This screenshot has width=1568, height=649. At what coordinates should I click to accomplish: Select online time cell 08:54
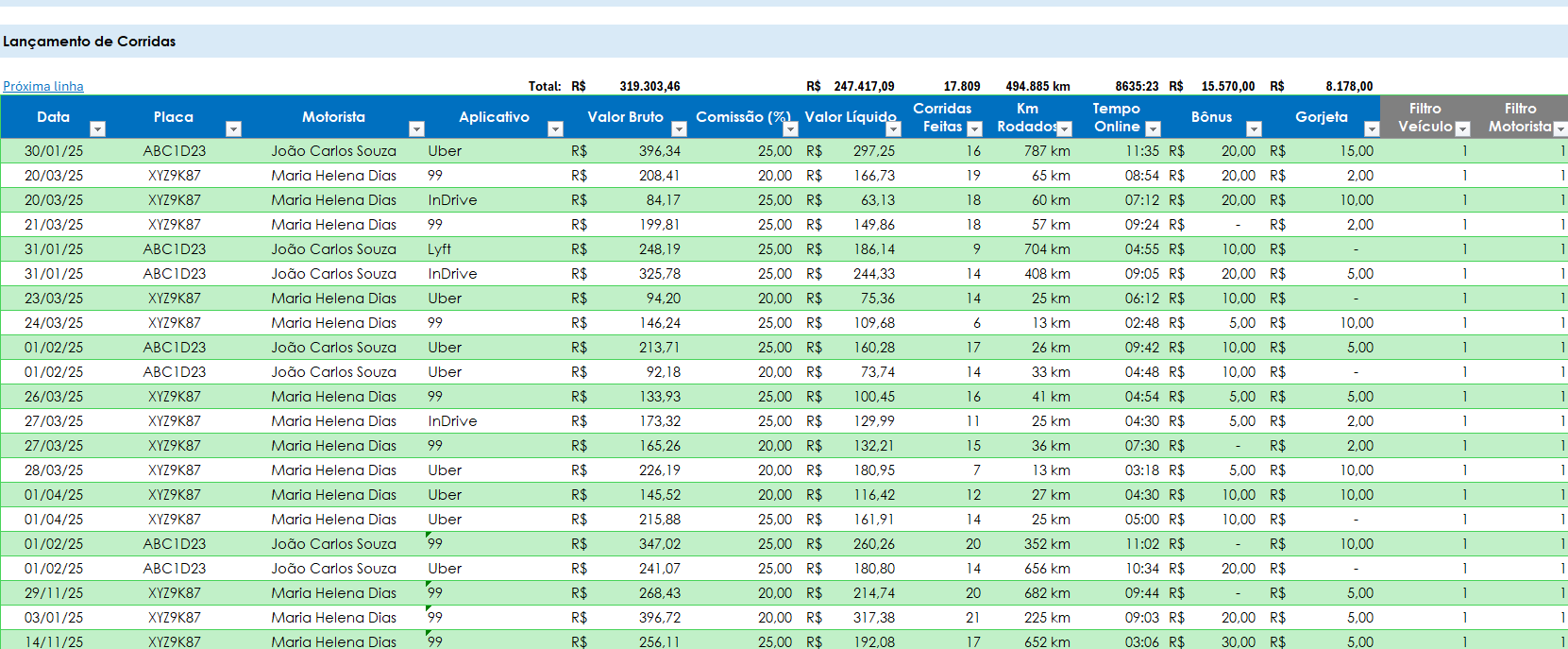(1142, 176)
